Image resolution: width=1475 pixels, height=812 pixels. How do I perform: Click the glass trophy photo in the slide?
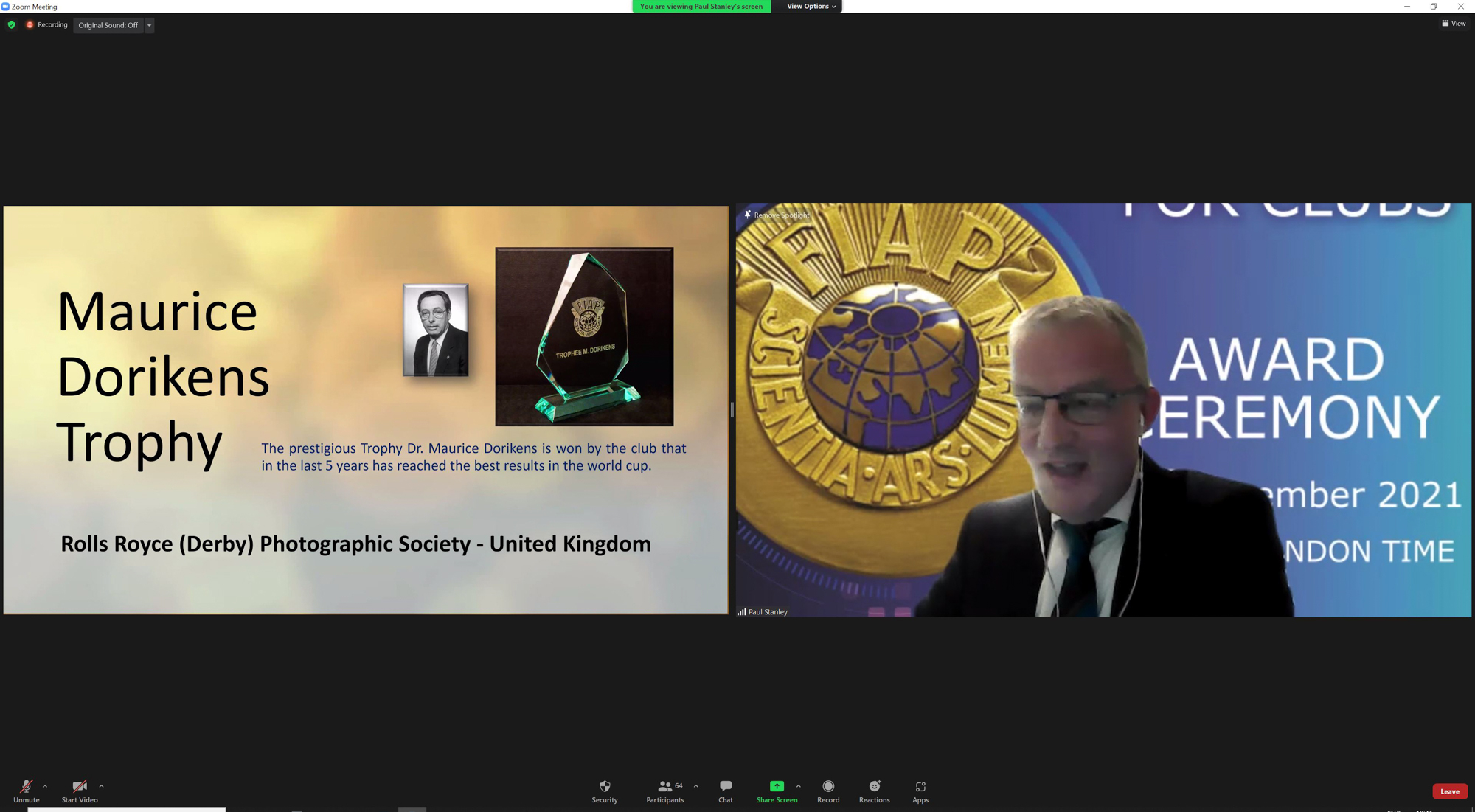tap(584, 336)
